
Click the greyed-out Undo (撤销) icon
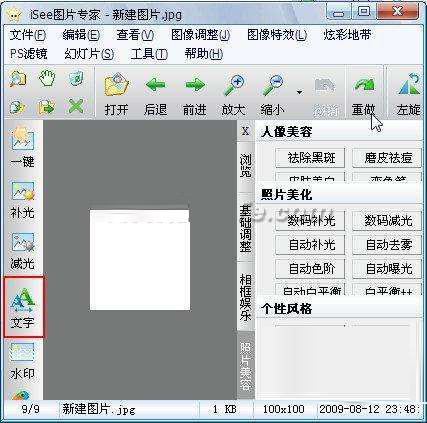(325, 86)
